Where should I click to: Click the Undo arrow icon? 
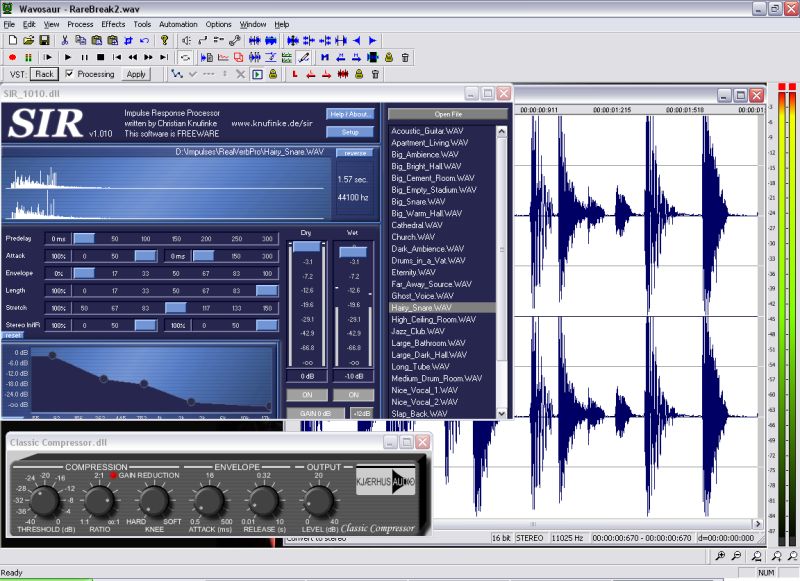tap(146, 40)
